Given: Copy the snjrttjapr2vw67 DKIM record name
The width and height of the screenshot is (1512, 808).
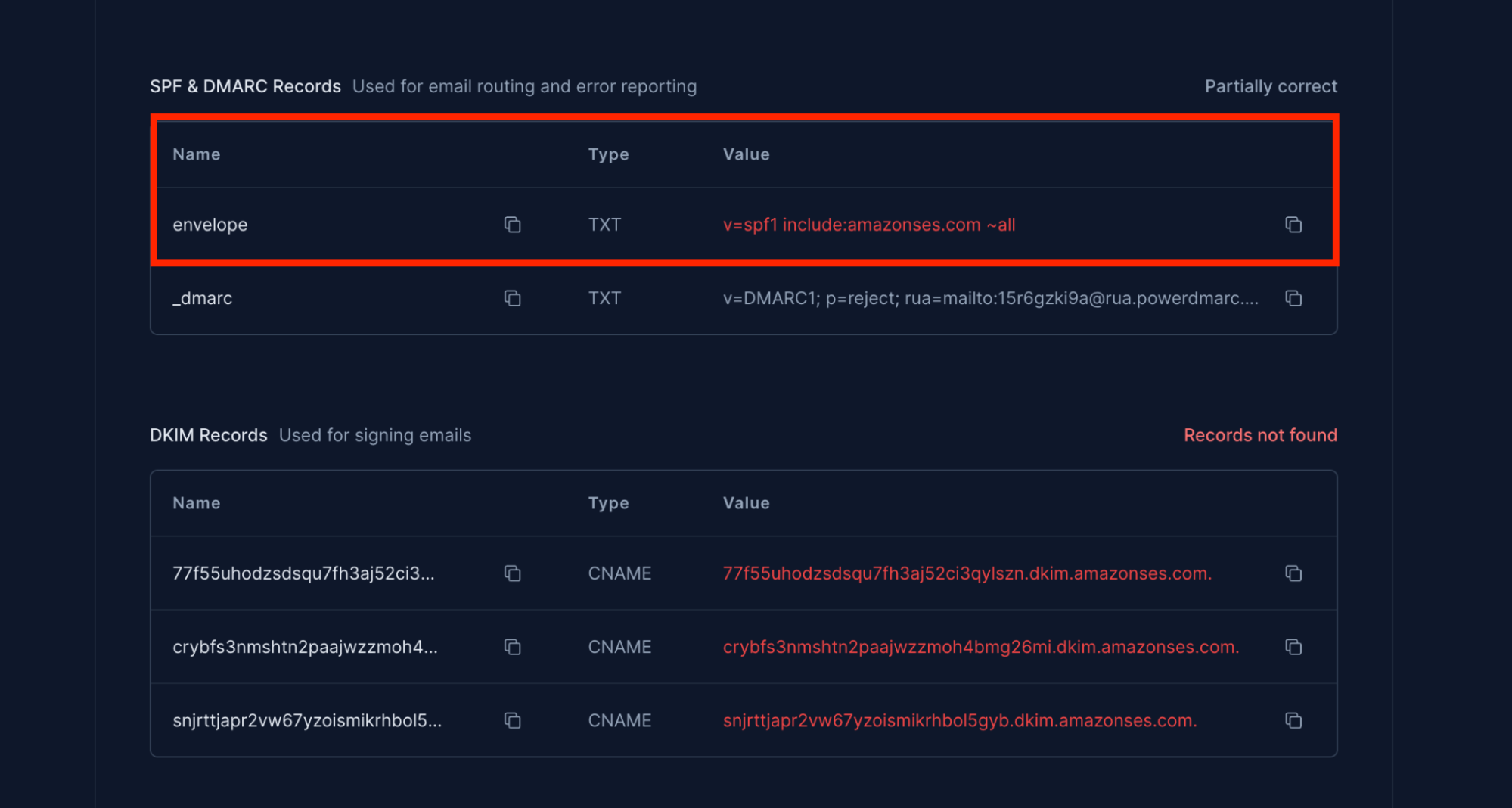Looking at the screenshot, I should point(512,720).
